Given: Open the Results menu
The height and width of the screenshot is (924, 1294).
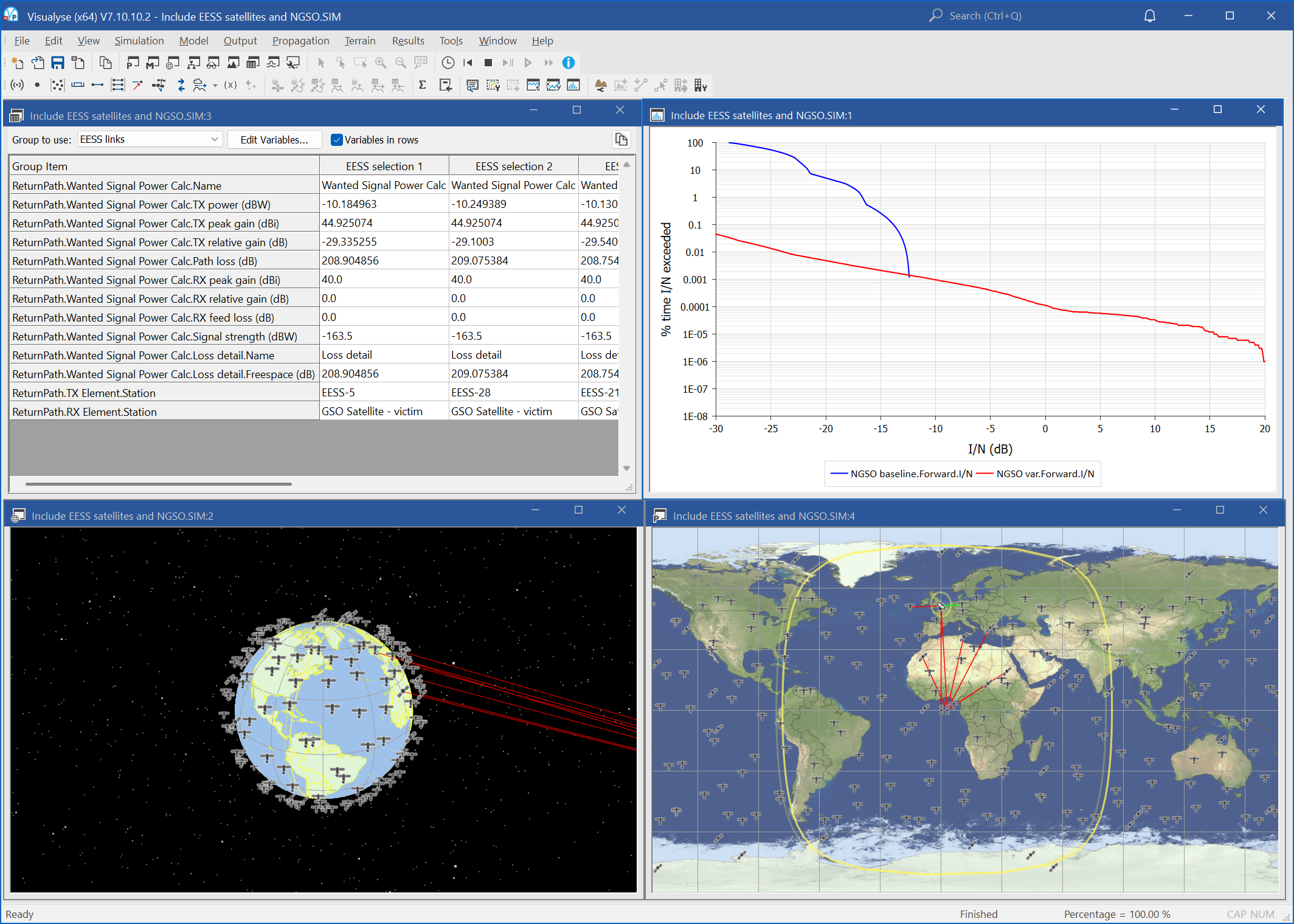Looking at the screenshot, I should coord(408,41).
